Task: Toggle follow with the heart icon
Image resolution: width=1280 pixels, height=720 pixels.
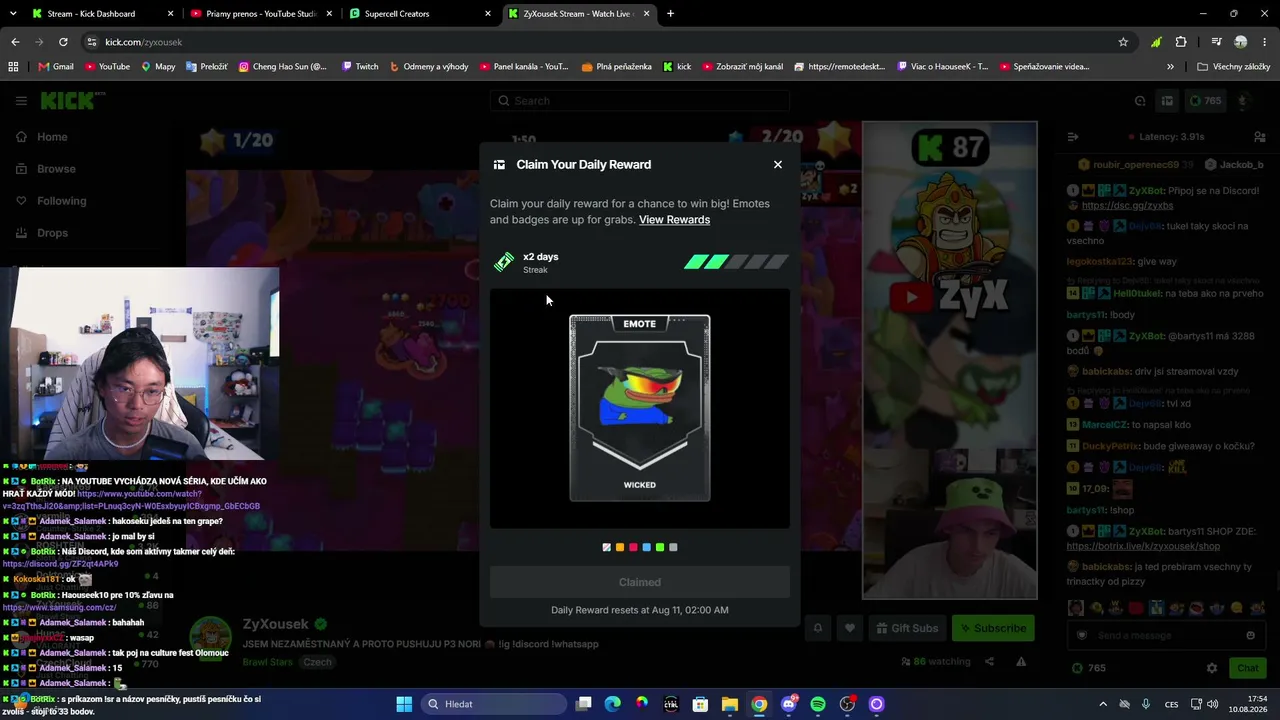Action: pyautogui.click(x=850, y=628)
